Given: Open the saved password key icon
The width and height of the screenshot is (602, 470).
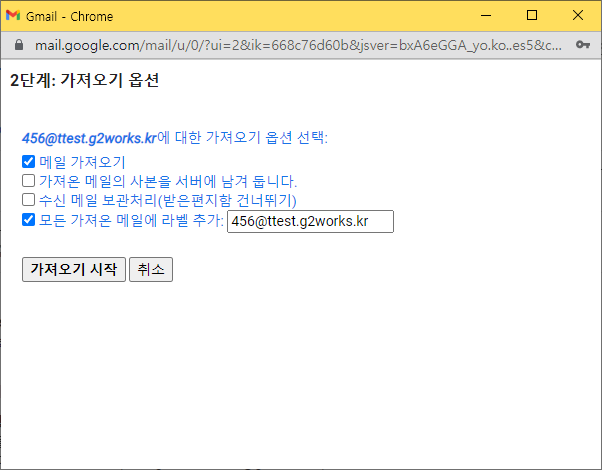Looking at the screenshot, I should click(583, 45).
